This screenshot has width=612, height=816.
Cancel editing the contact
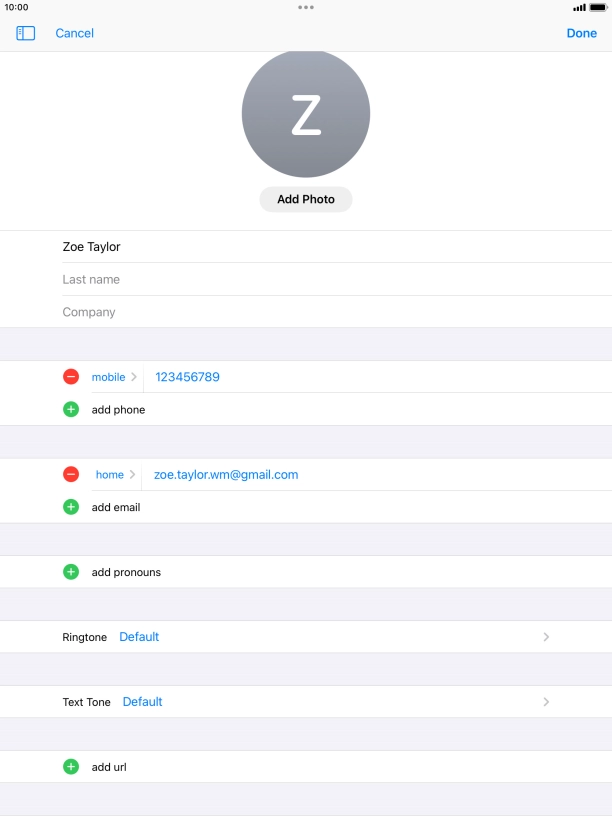click(74, 33)
